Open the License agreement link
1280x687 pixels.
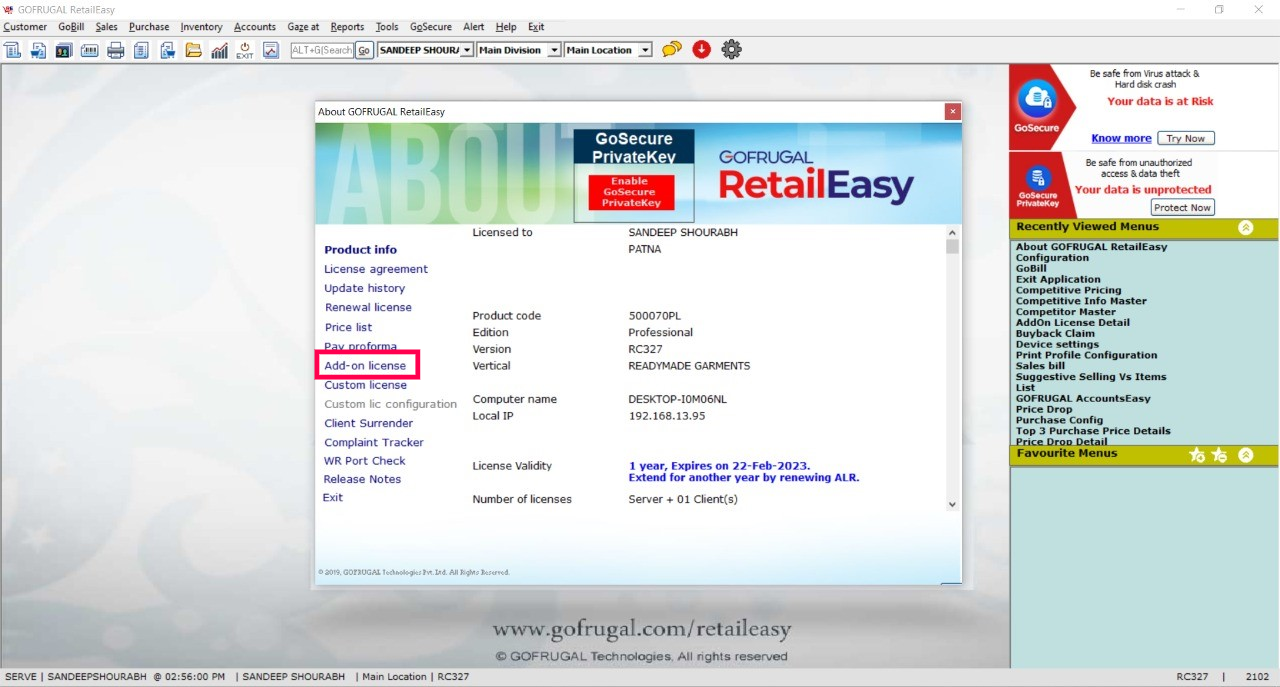coord(376,269)
